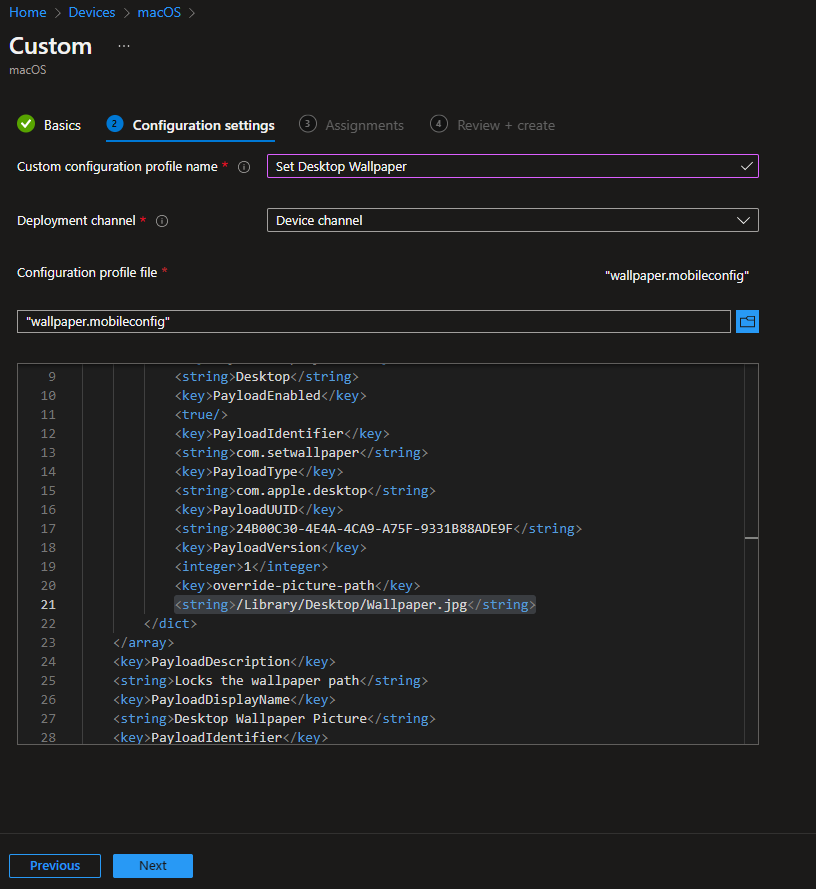This screenshot has height=889, width=816.
Task: Click the wallpaper.mobileconfig file path field
Action: pos(374,321)
